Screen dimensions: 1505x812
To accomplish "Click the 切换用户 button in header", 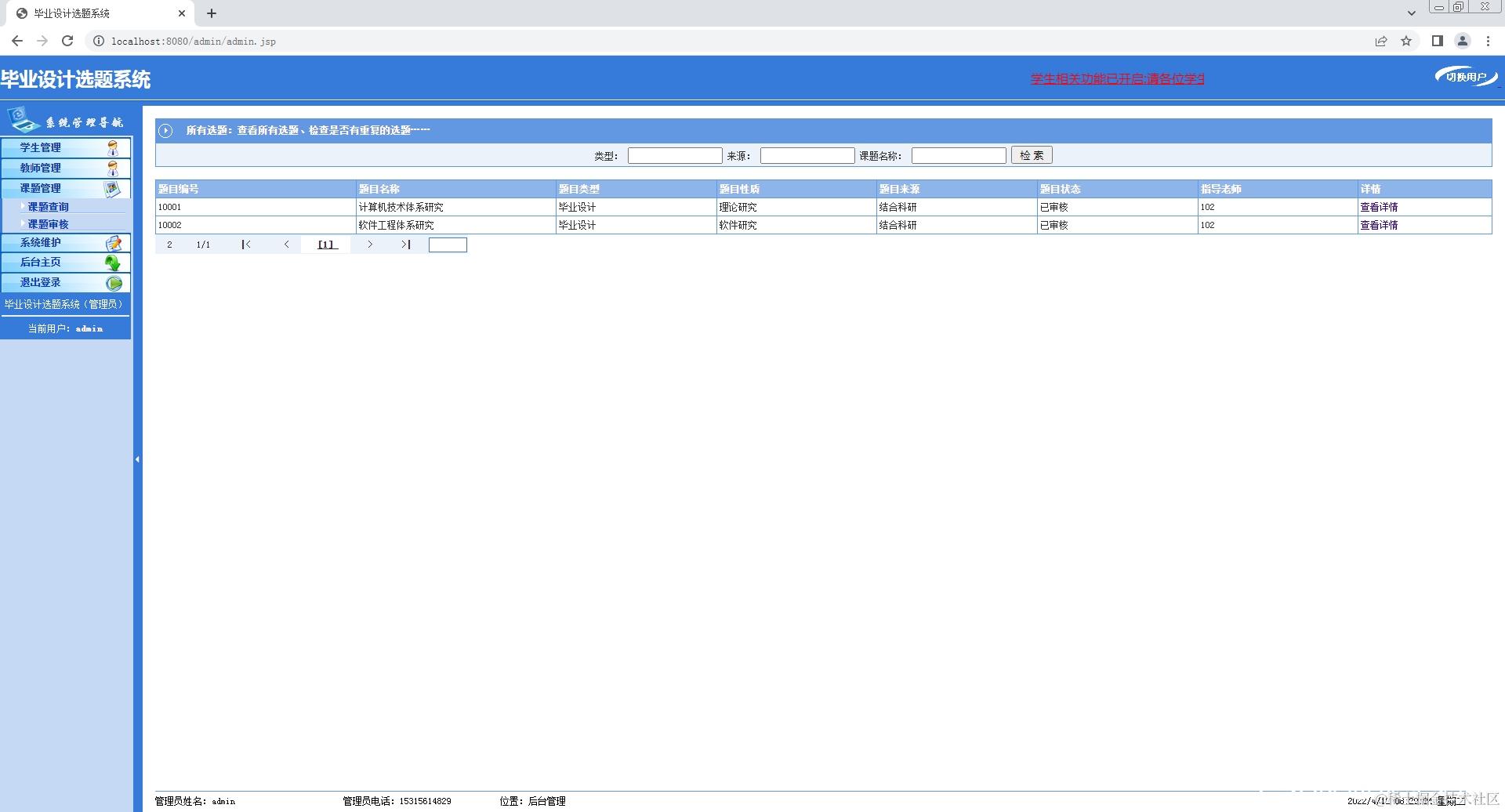I will (1467, 77).
